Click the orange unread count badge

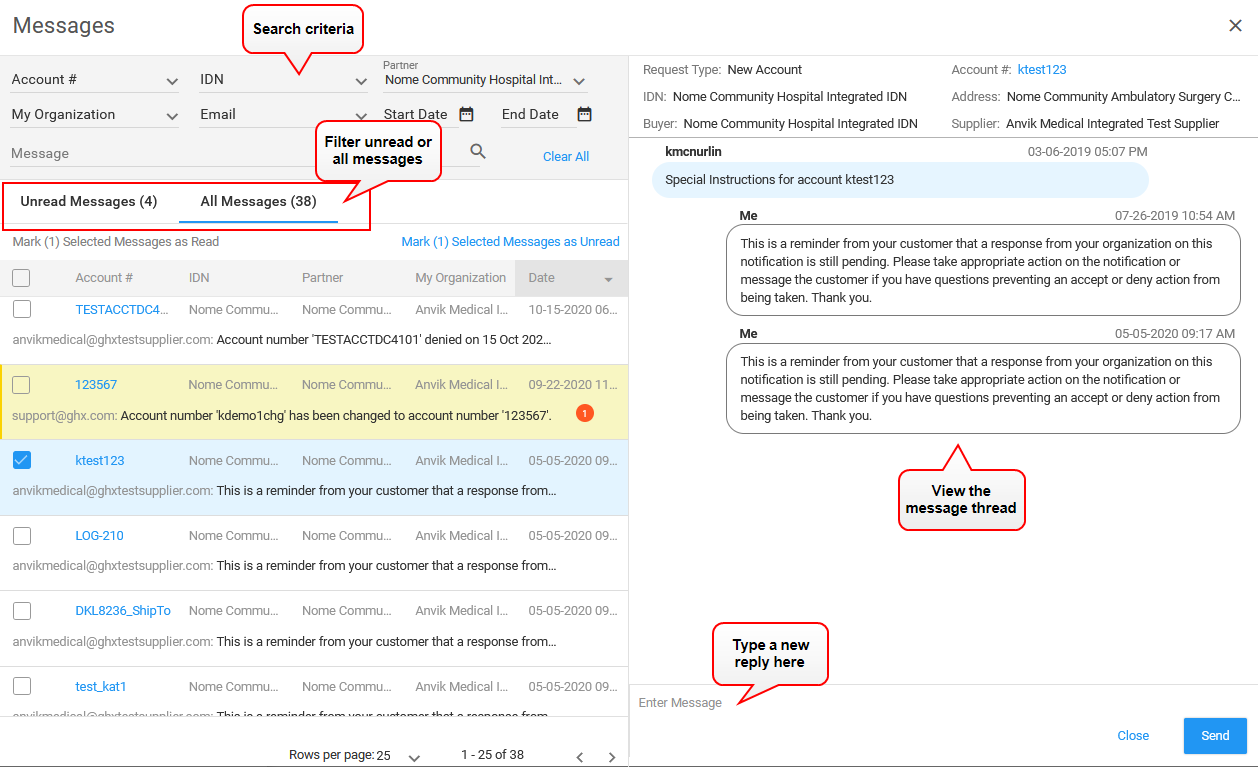[585, 413]
